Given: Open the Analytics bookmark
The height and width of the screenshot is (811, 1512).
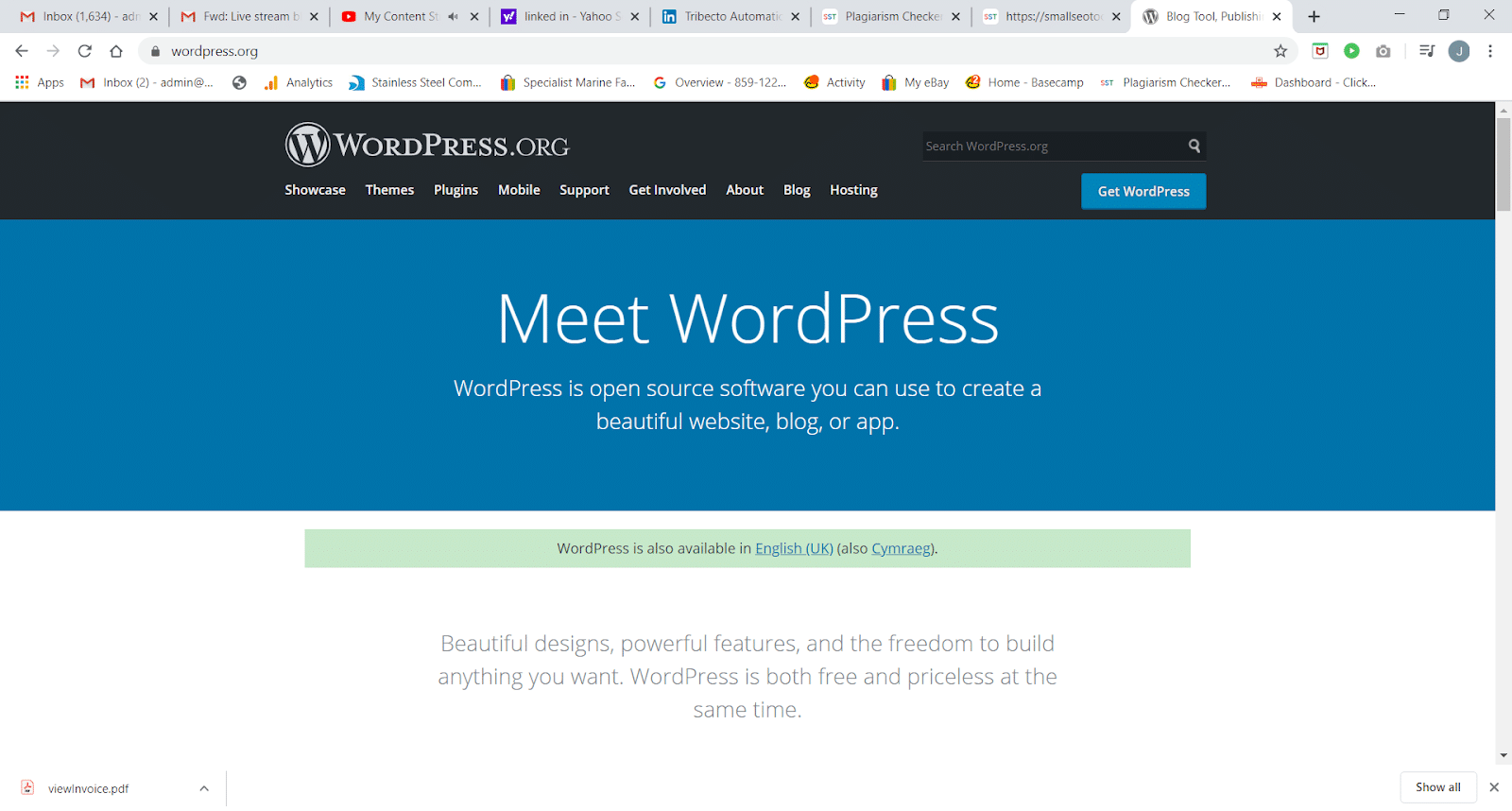Looking at the screenshot, I should pyautogui.click(x=299, y=83).
